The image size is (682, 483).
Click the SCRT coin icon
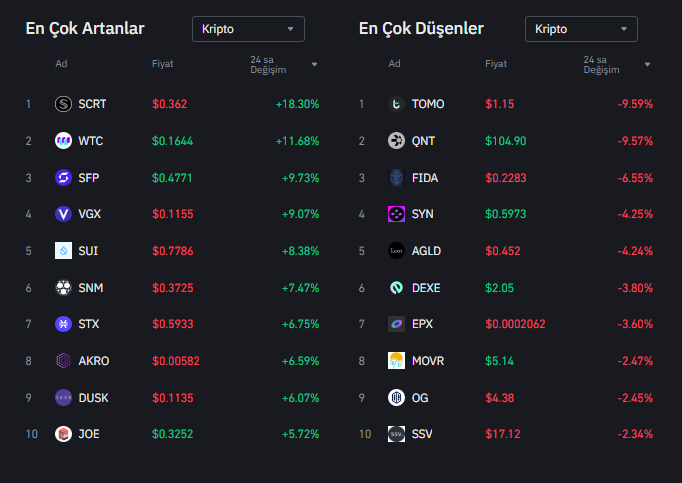pos(64,104)
